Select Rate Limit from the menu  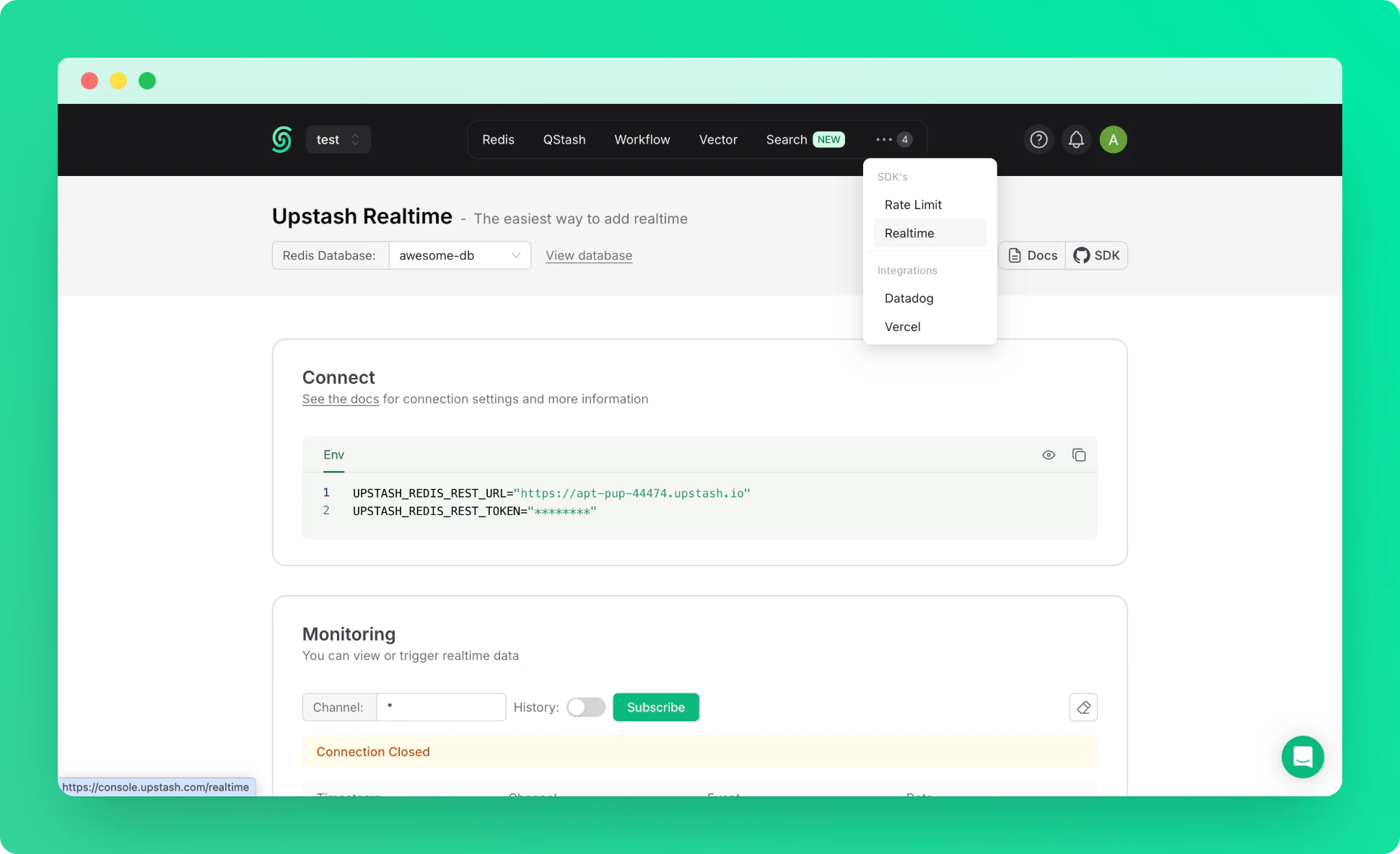click(x=913, y=205)
